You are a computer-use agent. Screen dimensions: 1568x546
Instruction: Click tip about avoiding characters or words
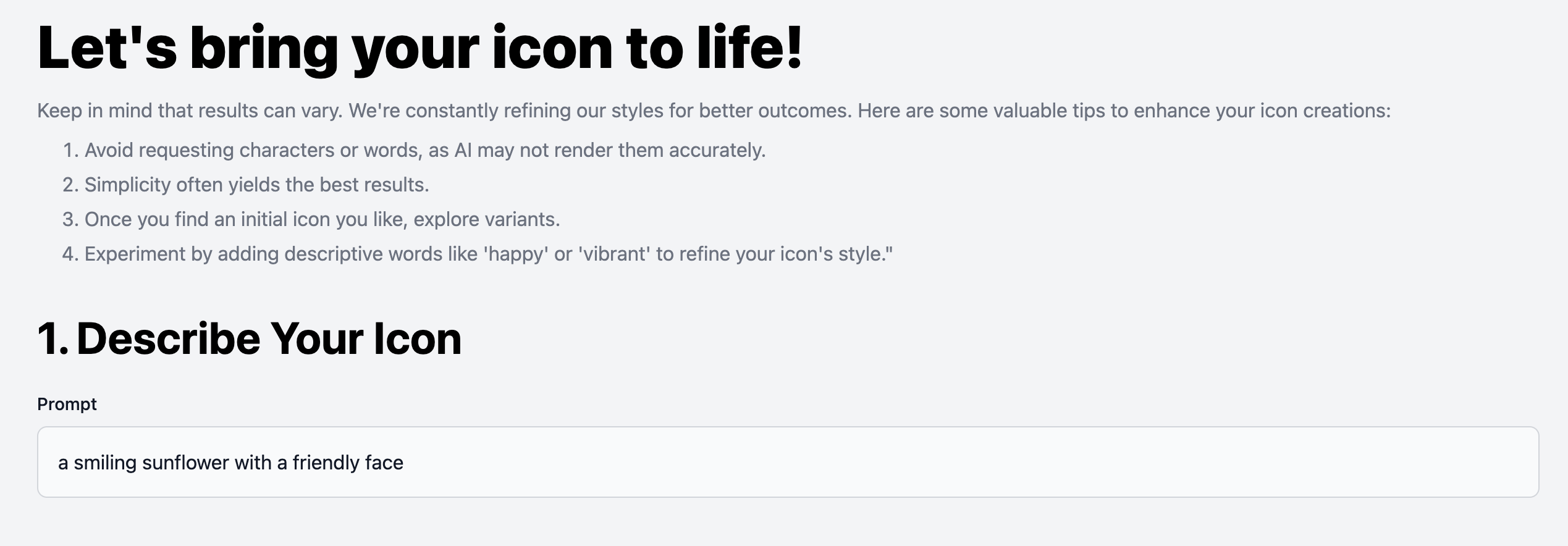426,149
